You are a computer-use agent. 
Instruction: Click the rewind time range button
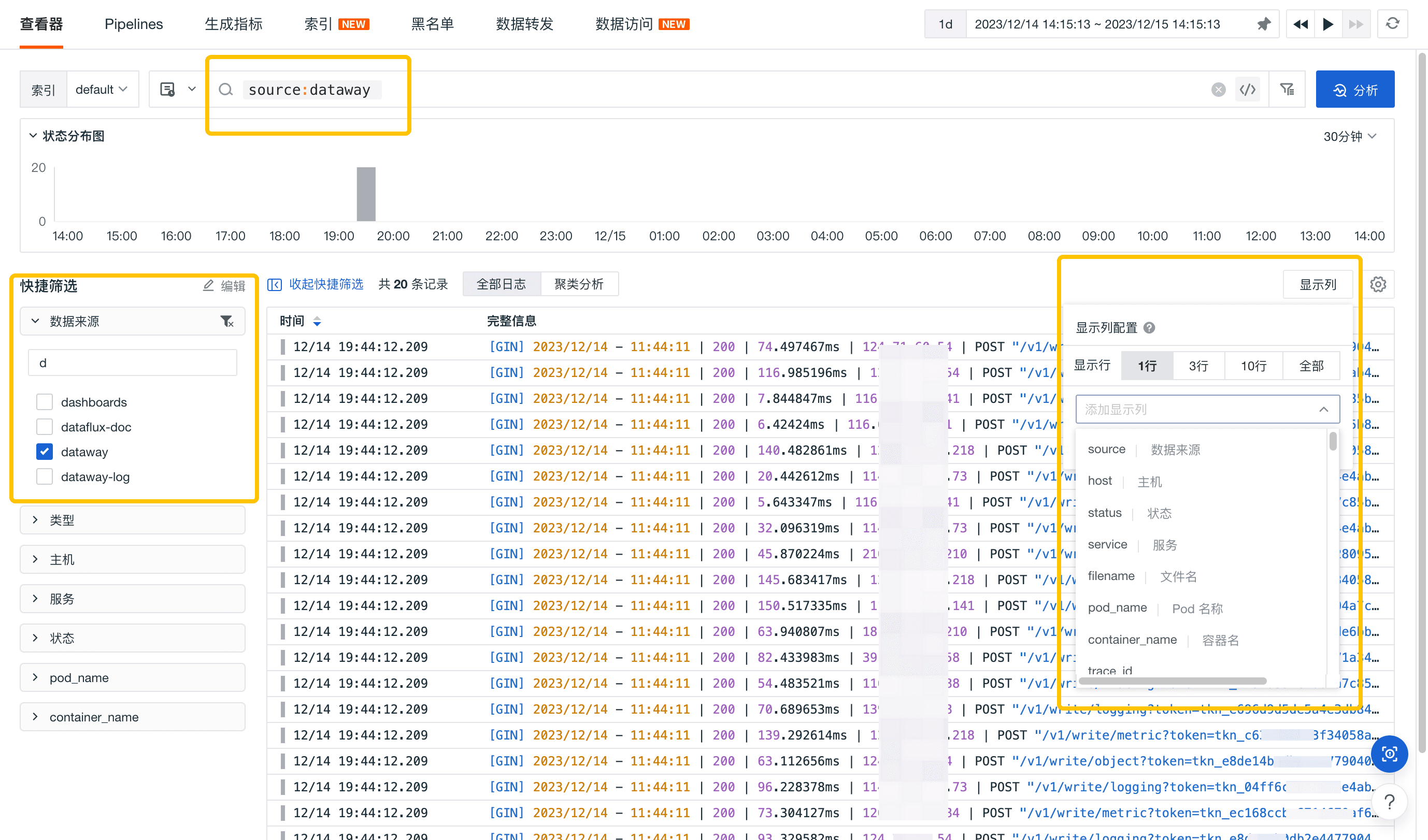[x=1300, y=24]
